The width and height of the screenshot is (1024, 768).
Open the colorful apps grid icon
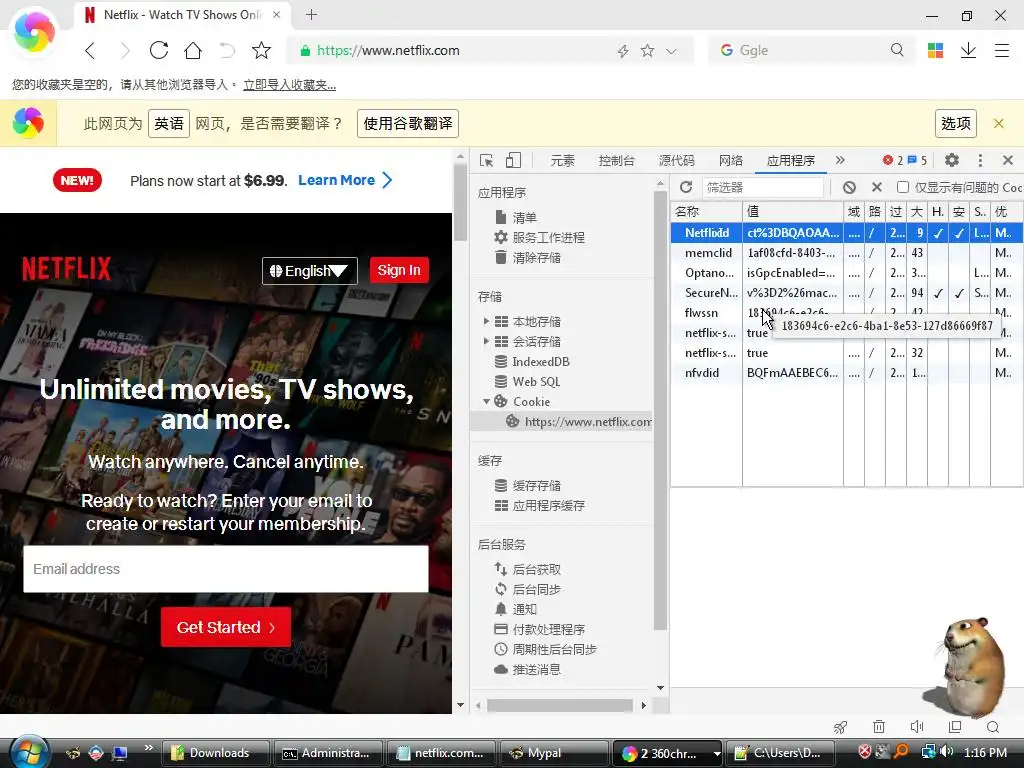click(x=935, y=50)
